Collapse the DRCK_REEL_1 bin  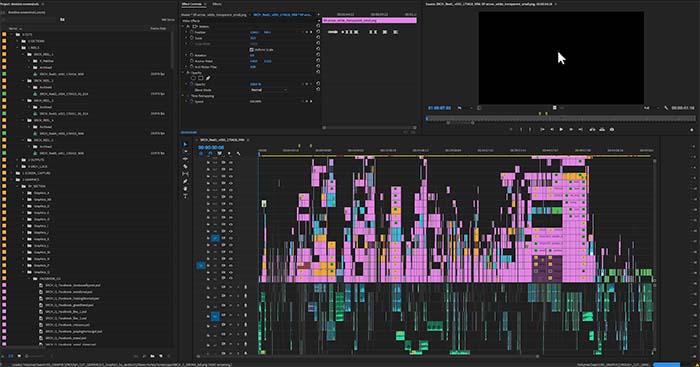(24, 54)
